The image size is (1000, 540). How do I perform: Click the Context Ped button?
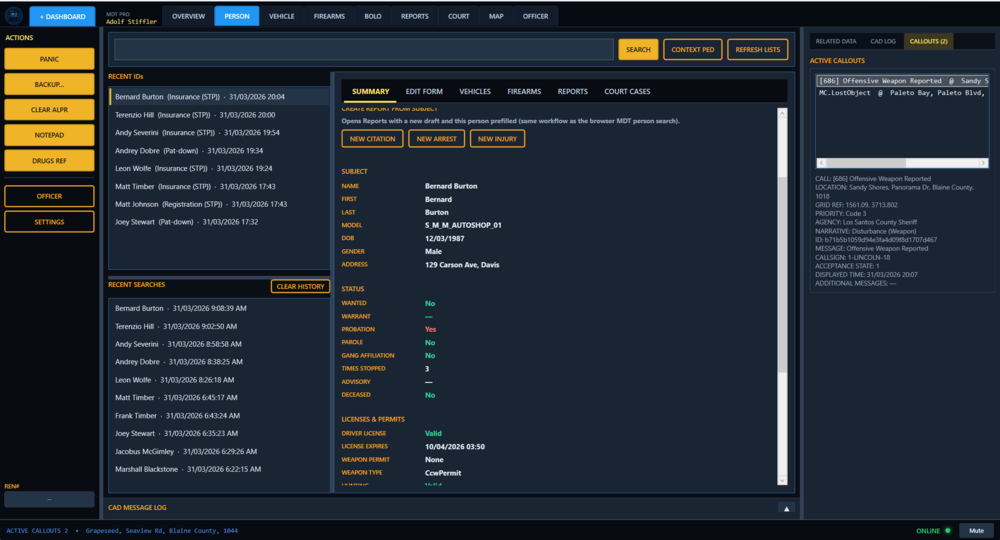coord(693,50)
